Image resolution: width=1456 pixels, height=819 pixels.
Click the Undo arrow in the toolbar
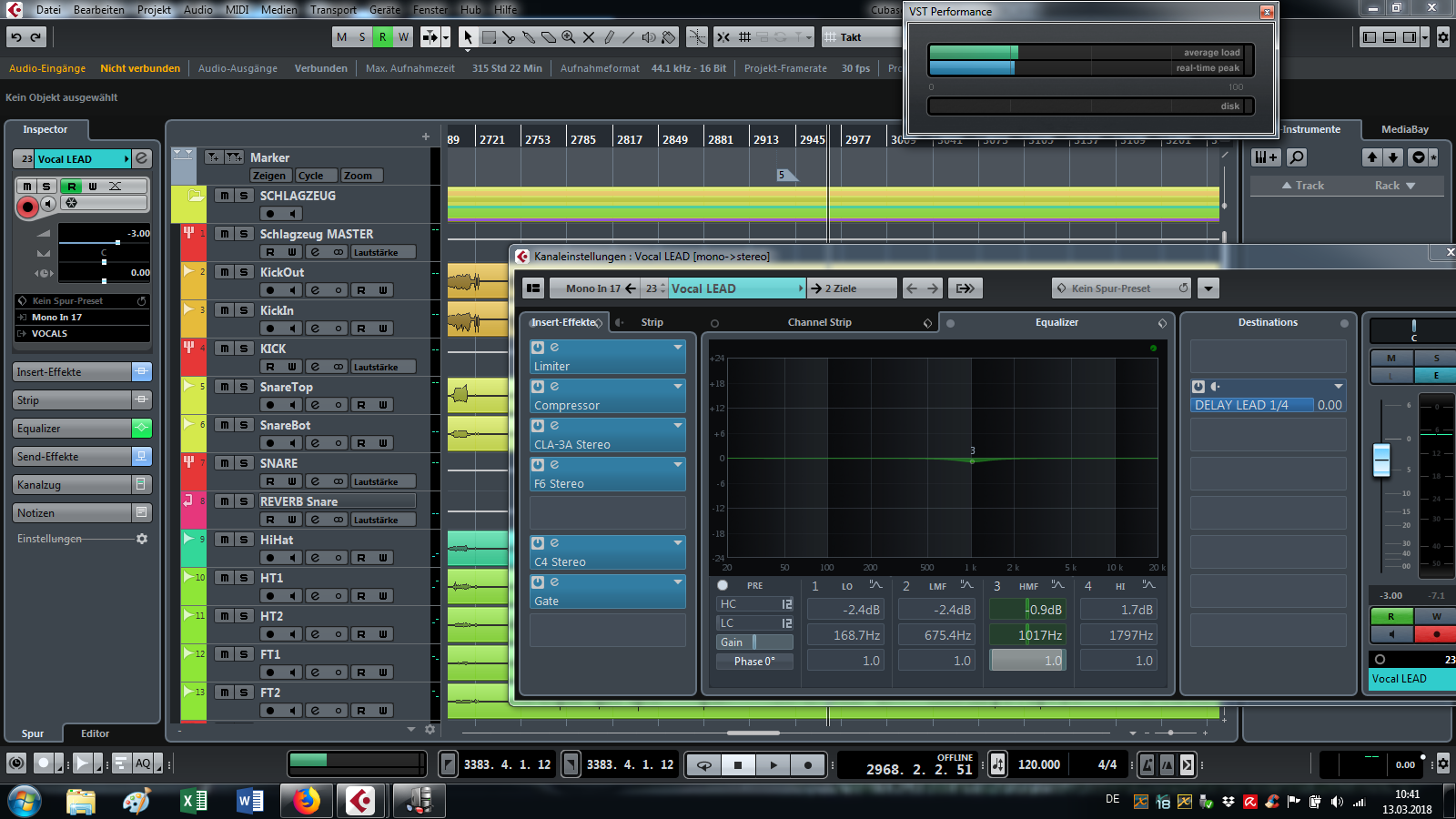pos(15,37)
